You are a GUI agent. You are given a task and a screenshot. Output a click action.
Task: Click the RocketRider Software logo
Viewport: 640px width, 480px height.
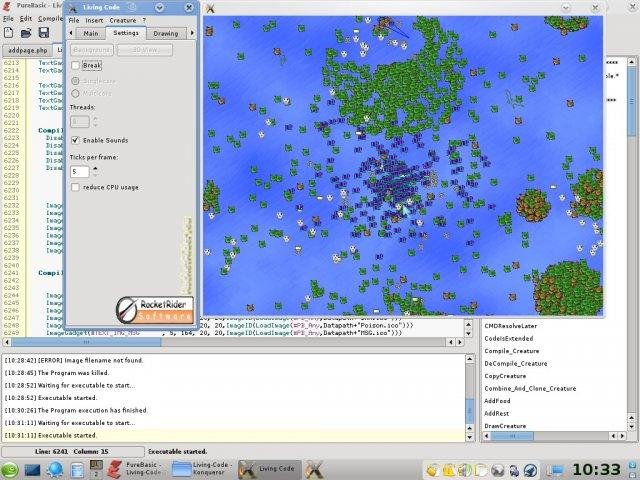click(155, 308)
